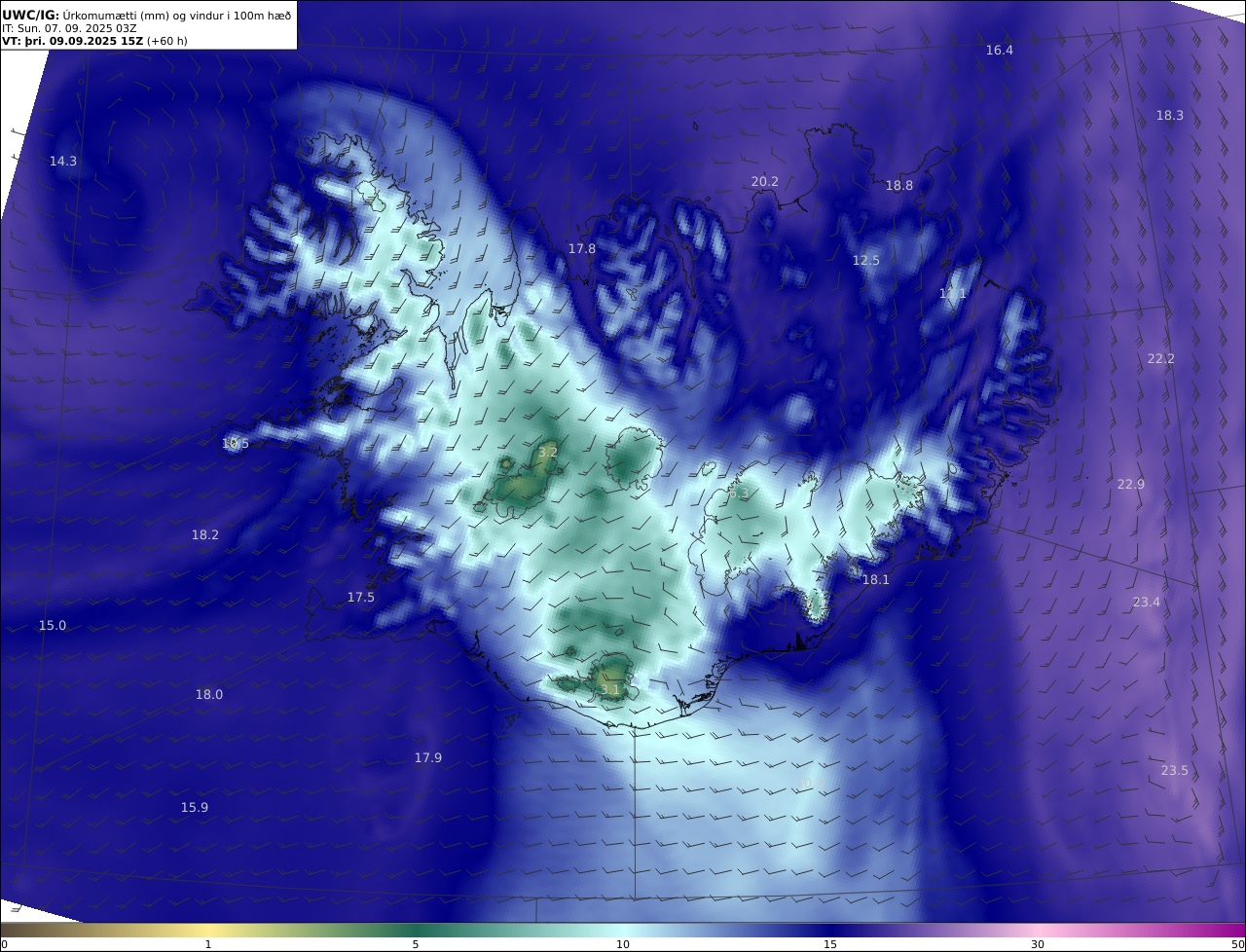Click the 23.5 value label
Image resolution: width=1246 pixels, height=952 pixels.
coord(1175,770)
